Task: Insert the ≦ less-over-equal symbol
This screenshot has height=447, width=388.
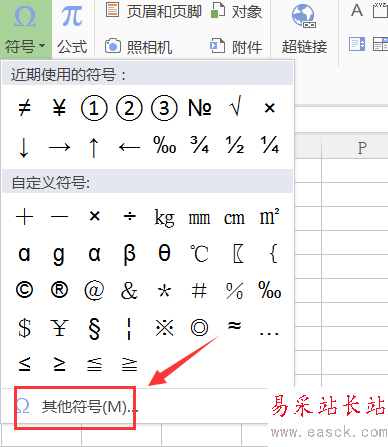Action: pyautogui.click(x=94, y=364)
